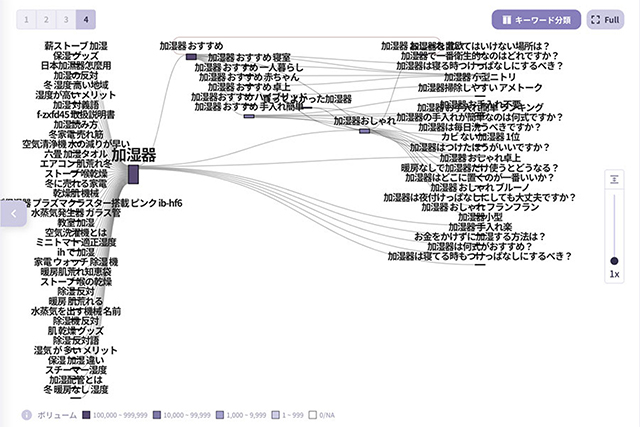Select depth level tab 3
640x427 pixels.
[x=66, y=19]
